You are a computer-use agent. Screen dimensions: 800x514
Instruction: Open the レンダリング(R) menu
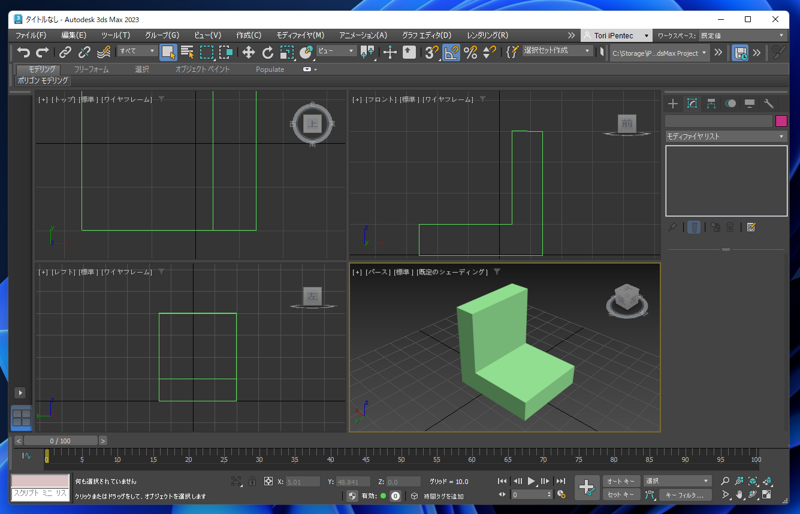(x=487, y=35)
